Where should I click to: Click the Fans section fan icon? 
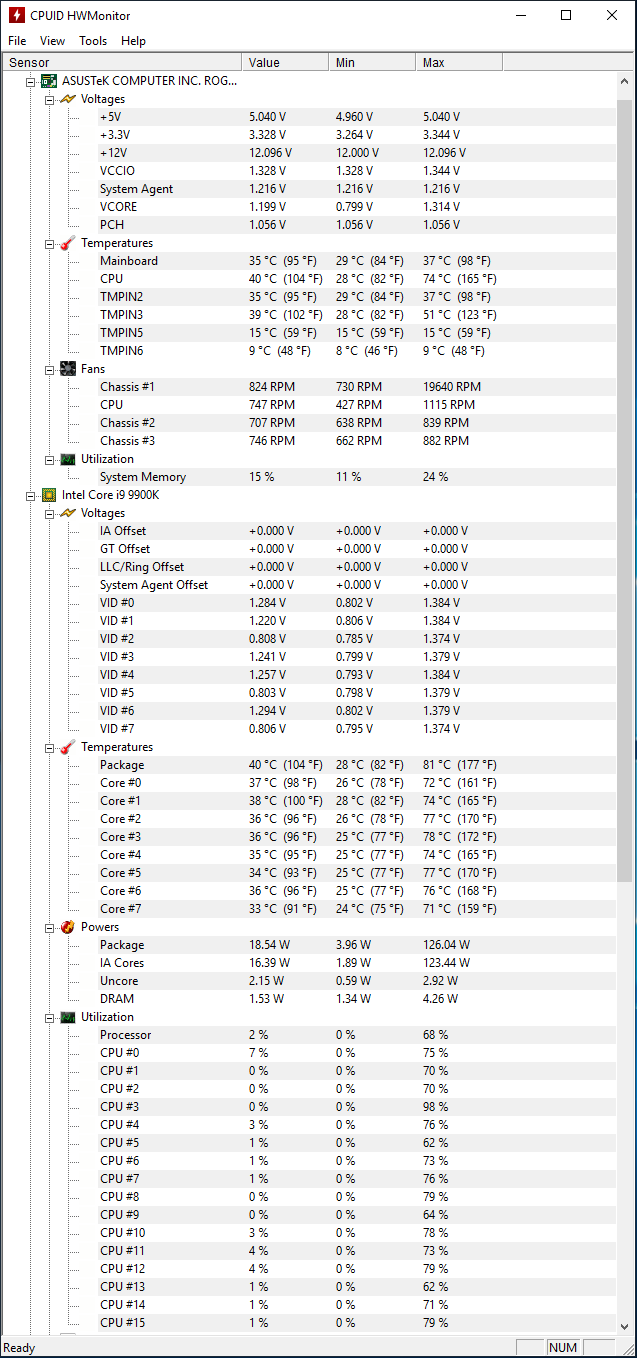(67, 369)
